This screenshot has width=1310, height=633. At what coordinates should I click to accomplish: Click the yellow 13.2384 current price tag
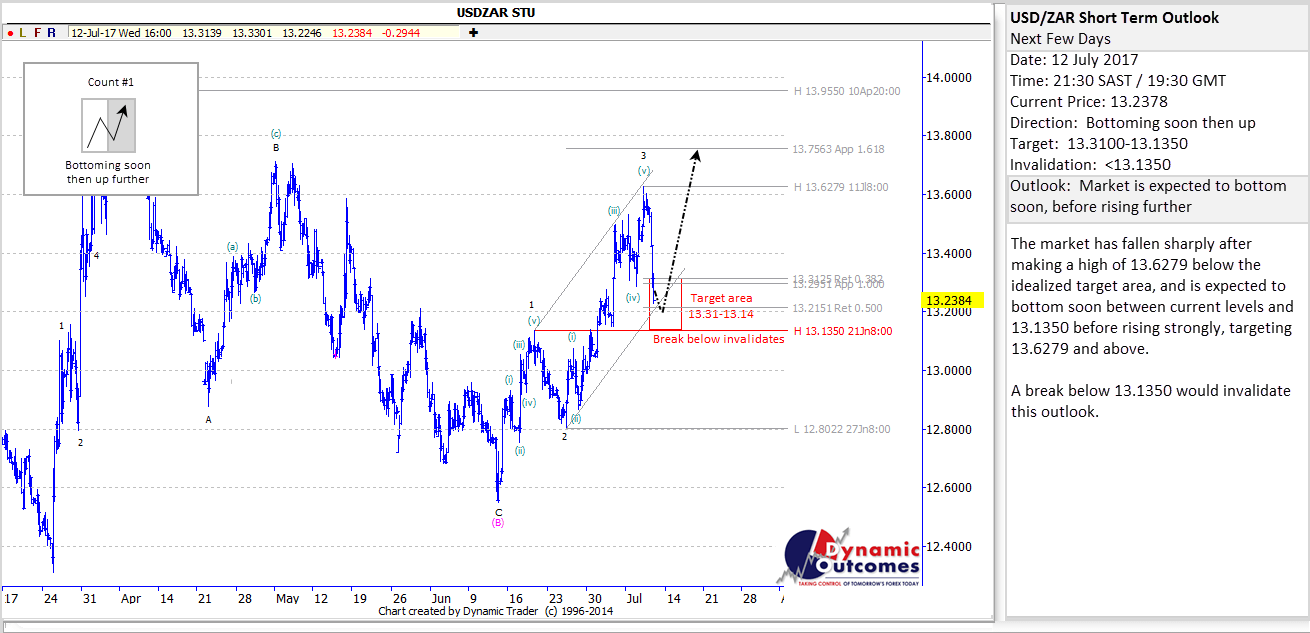(955, 300)
